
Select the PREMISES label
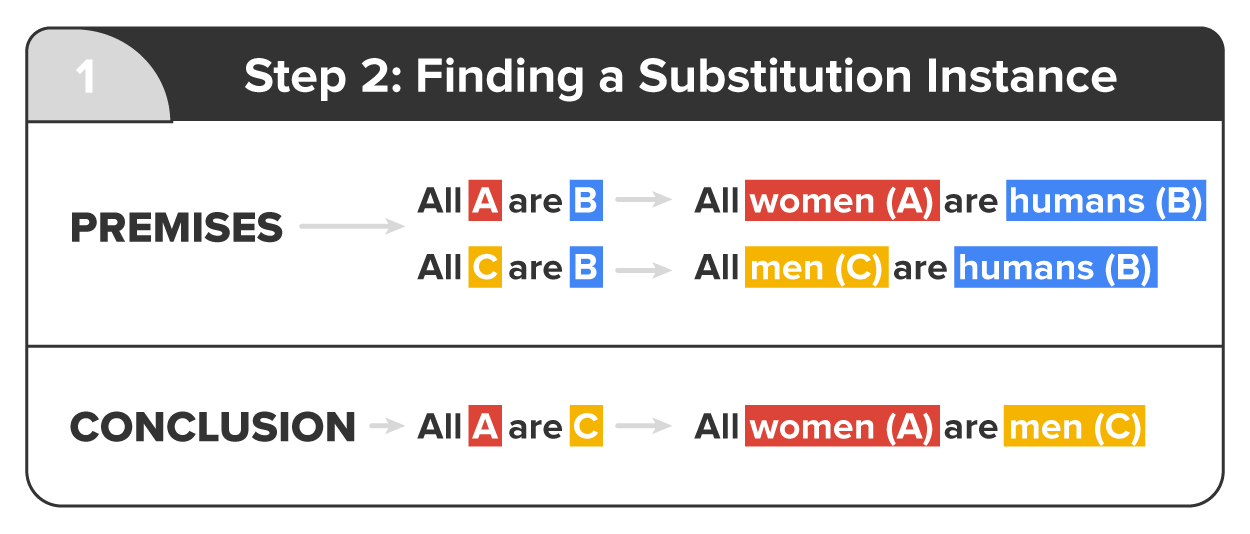coord(176,229)
